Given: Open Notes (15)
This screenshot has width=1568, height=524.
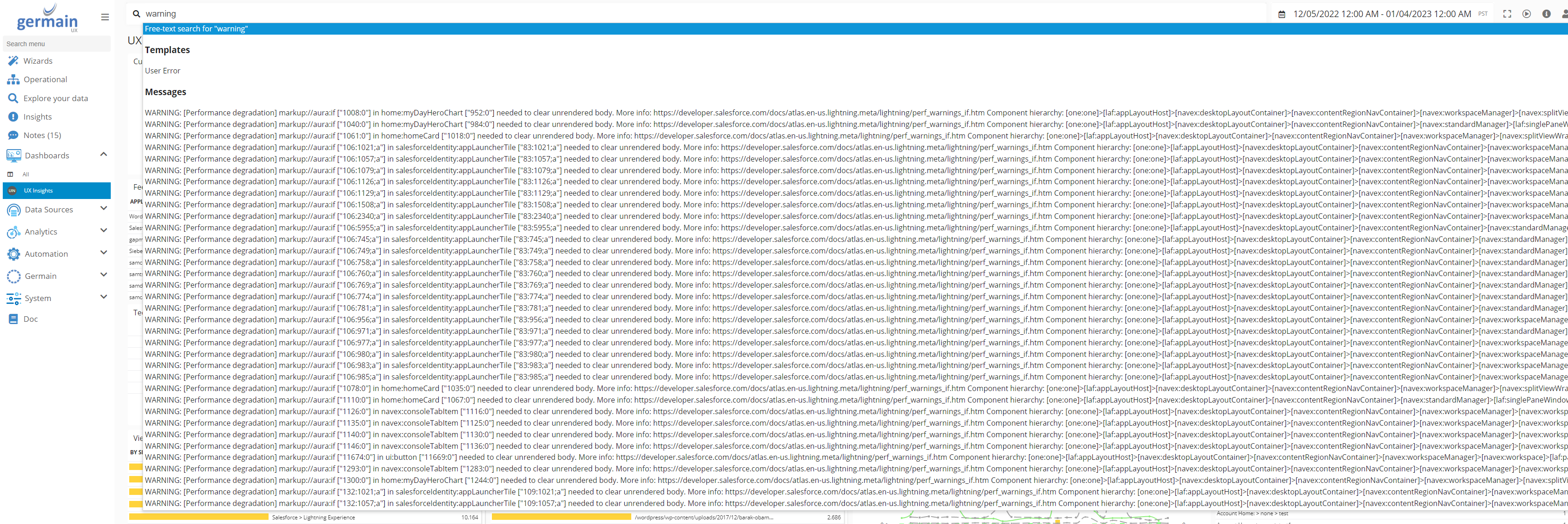Looking at the screenshot, I should pyautogui.click(x=42, y=135).
